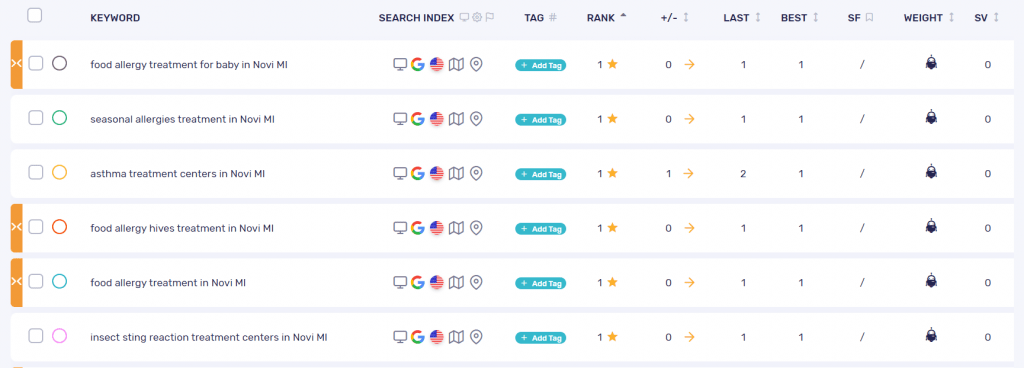Add tag to 'asthma treatment centers' keyword
The height and width of the screenshot is (368, 1024).
(x=541, y=174)
